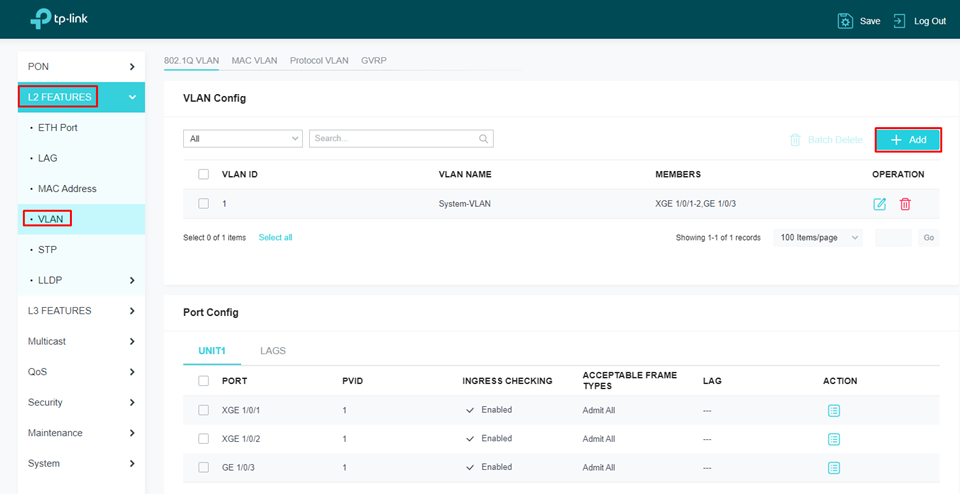Viewport: 960px width, 494px height.
Task: Click the Save icon in the header
Action: pos(846,21)
